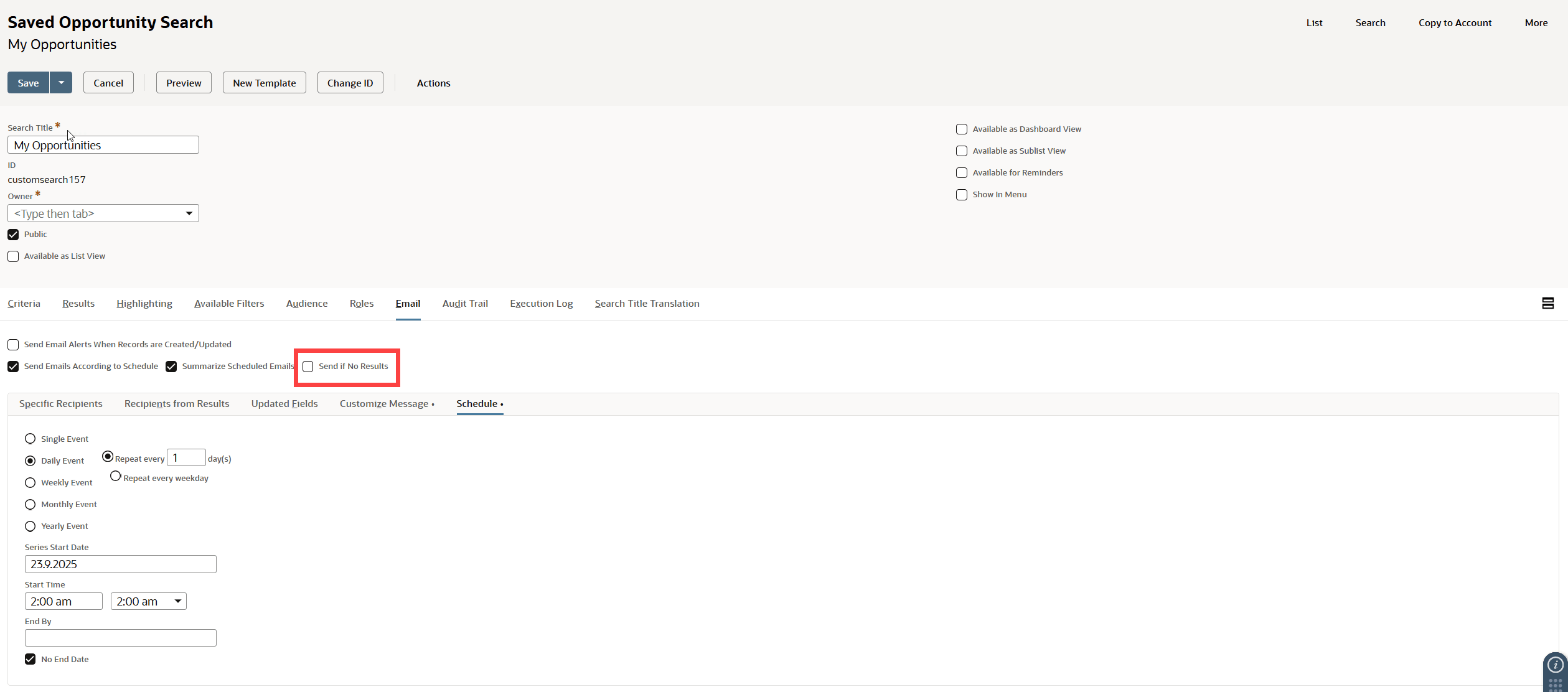Switch to the Results tab
This screenshot has height=692, width=1568.
tap(78, 304)
